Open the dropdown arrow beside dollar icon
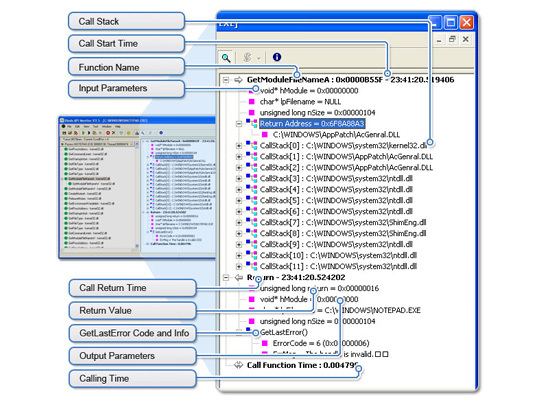 tap(259, 58)
